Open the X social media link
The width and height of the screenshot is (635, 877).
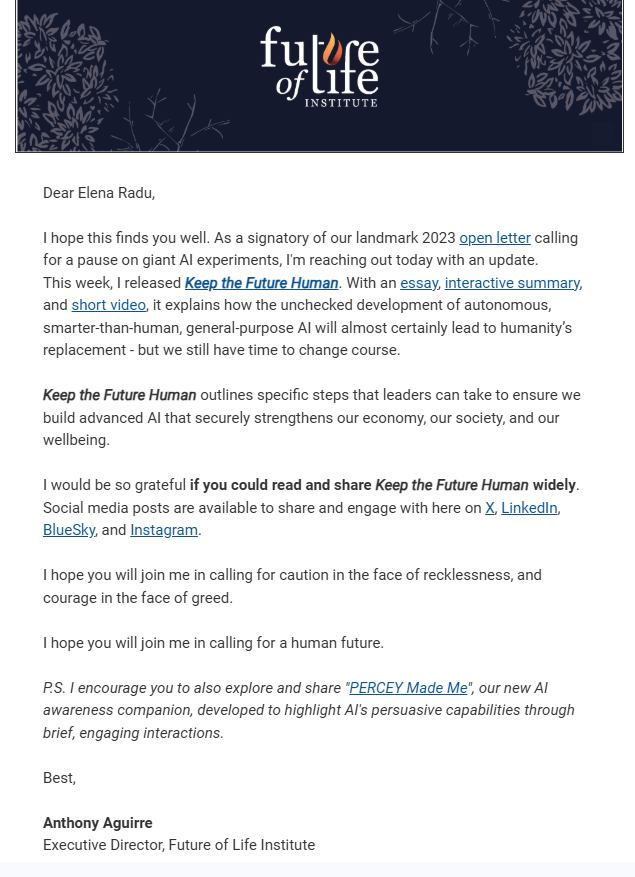[x=490, y=508]
